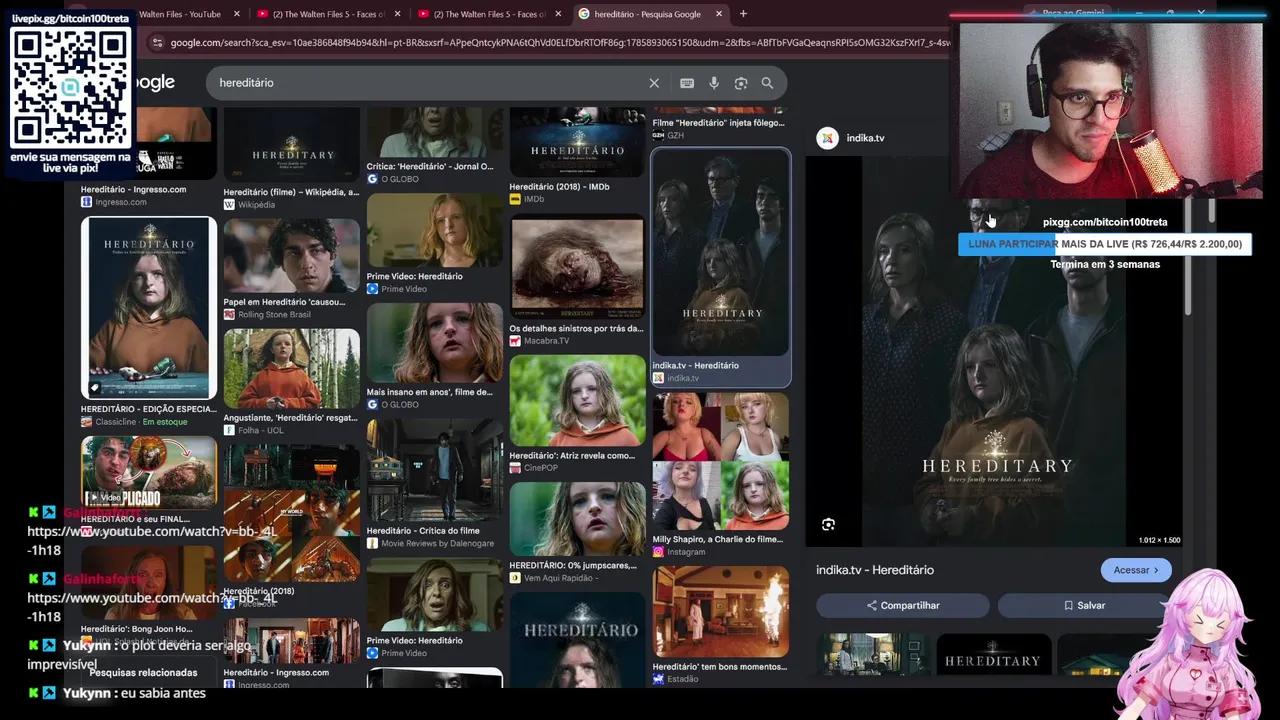The image size is (1280, 720).
Task: Submit search with the magnifying glass icon
Action: coord(767,83)
